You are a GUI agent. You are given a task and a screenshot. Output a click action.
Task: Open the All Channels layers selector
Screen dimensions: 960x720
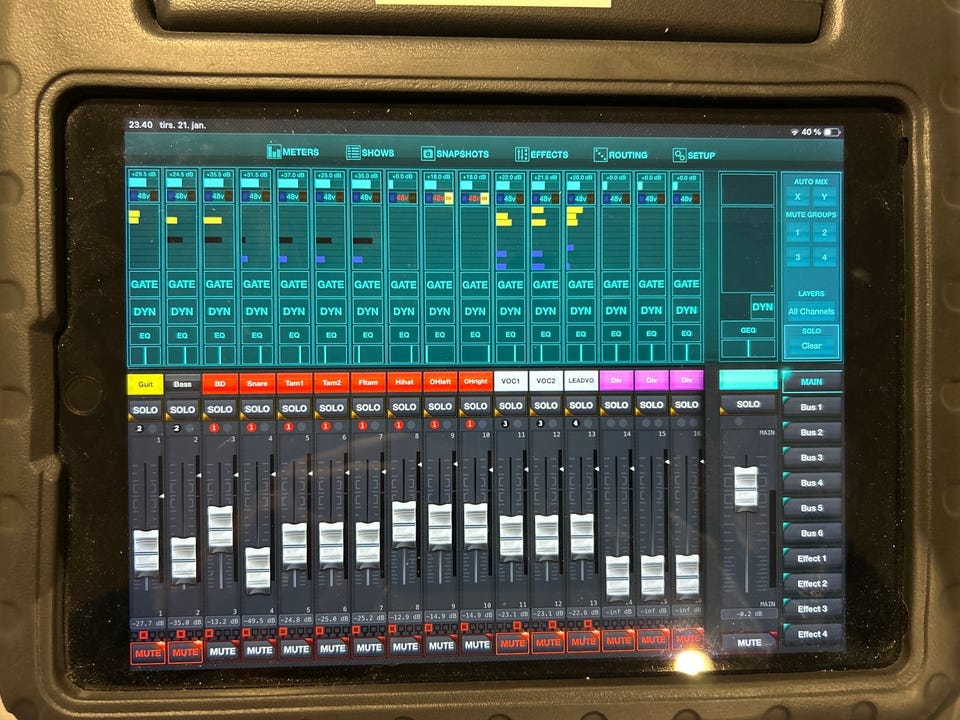[811, 311]
